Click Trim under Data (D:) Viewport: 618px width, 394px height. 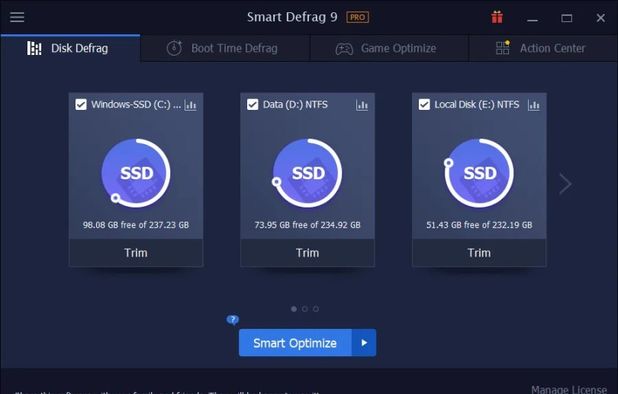(x=307, y=253)
